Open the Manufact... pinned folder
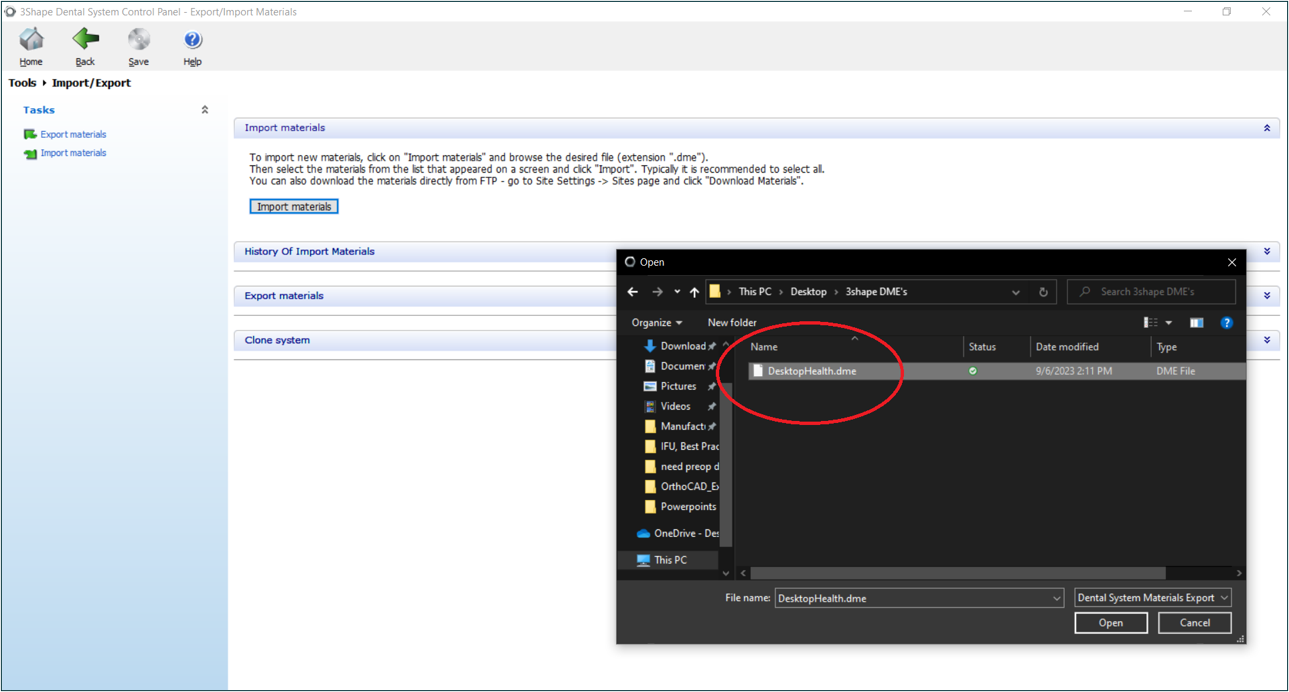 [x=680, y=426]
